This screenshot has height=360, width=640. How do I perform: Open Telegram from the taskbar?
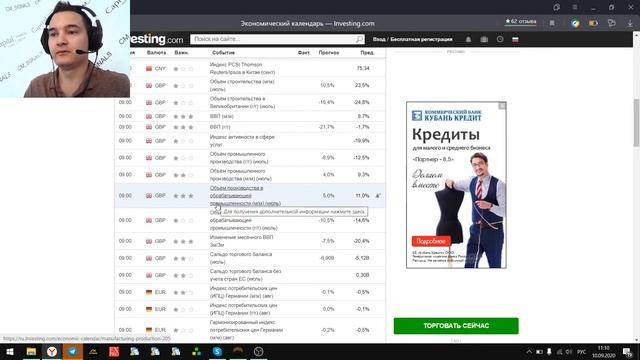coord(72,351)
